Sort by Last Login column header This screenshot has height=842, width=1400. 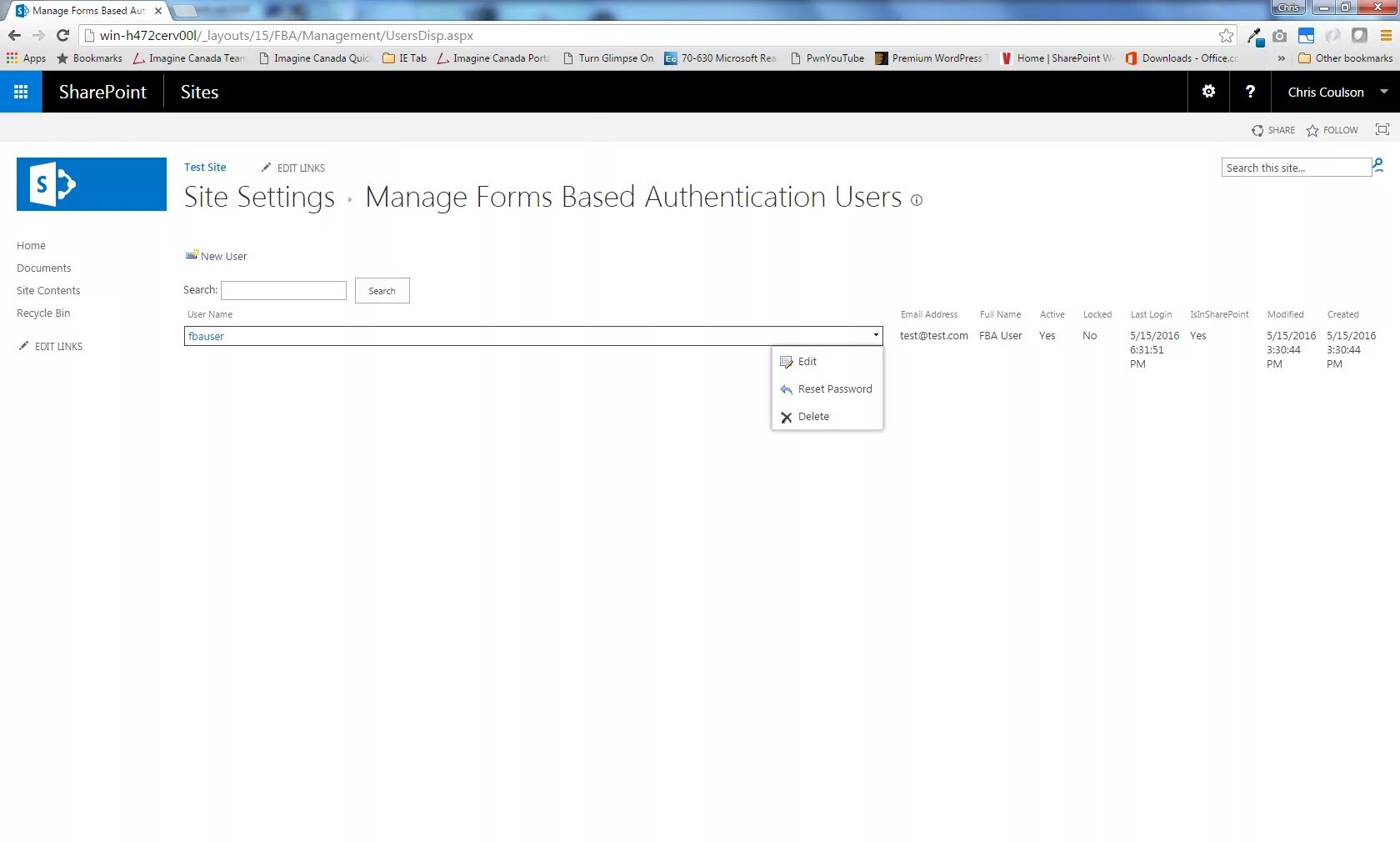tap(1151, 314)
